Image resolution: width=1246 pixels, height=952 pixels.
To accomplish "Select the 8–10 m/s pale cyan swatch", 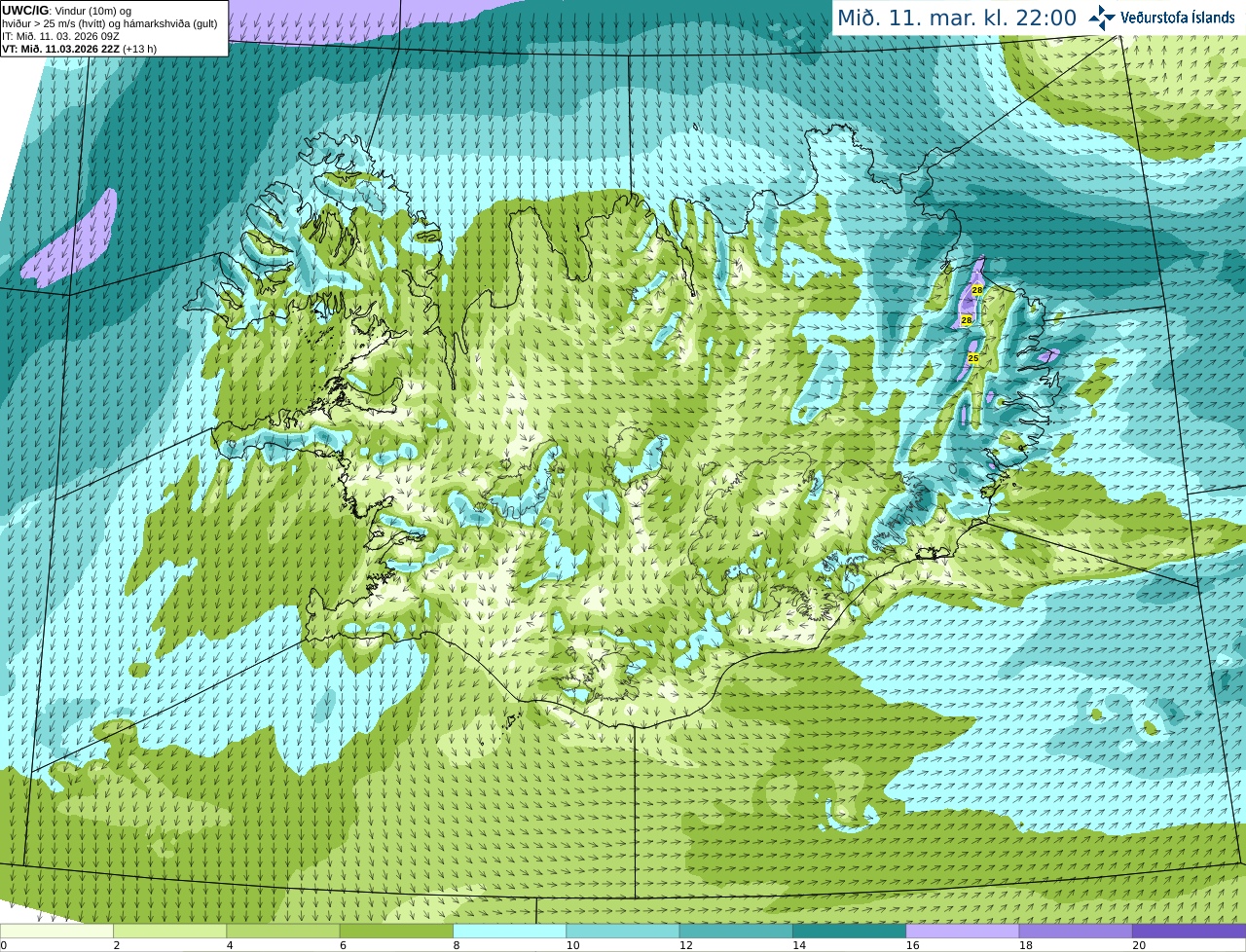I will tap(509, 931).
